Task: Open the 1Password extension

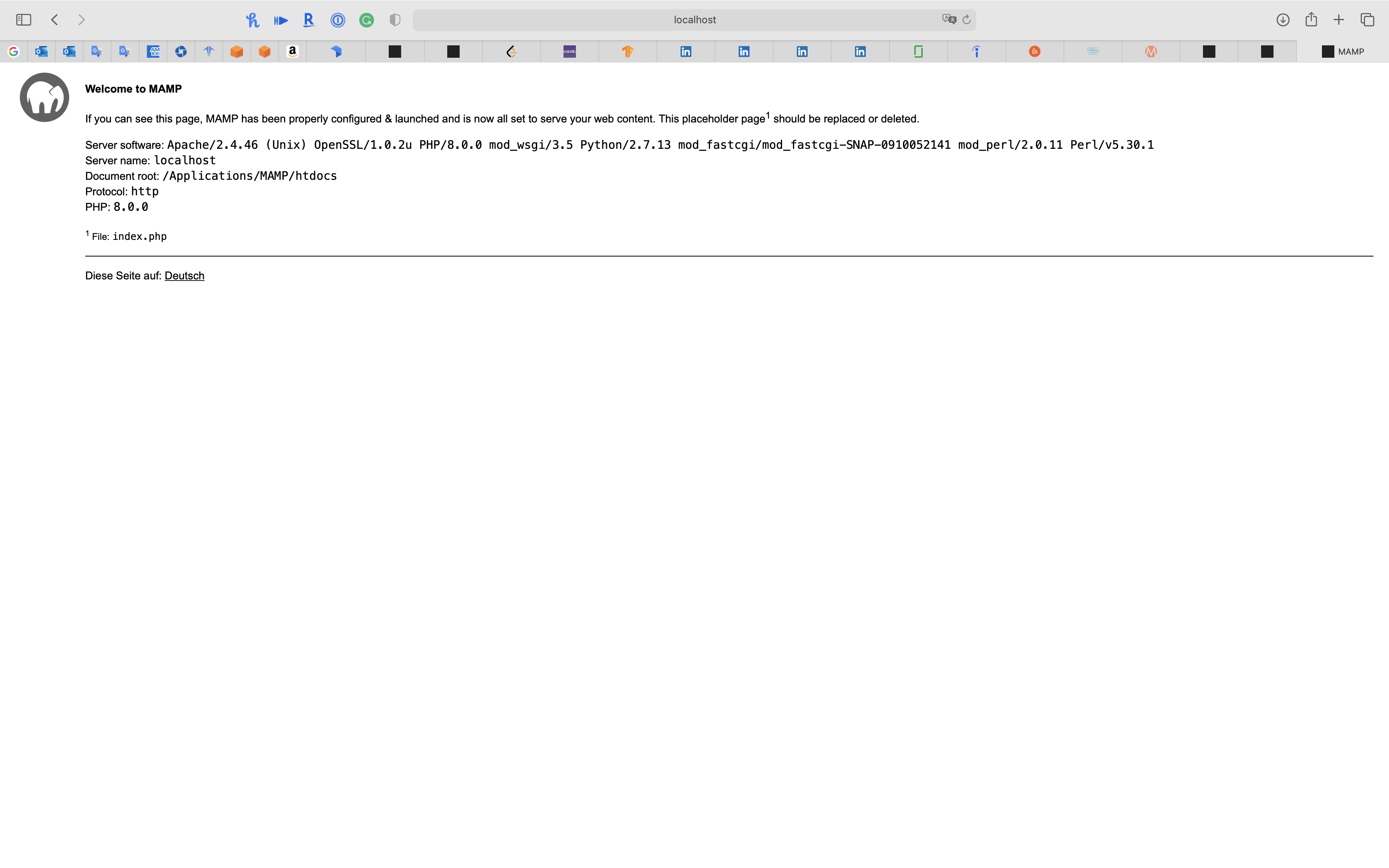Action: click(338, 20)
